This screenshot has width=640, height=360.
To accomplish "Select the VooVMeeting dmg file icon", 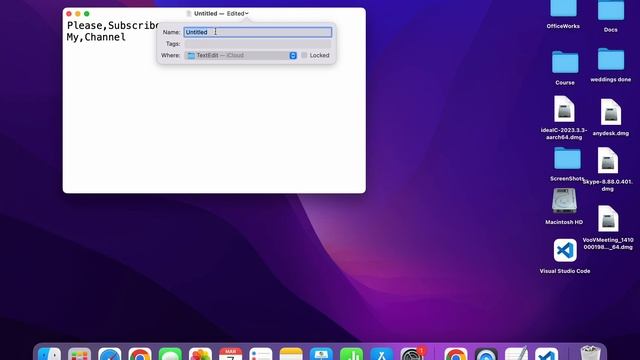I will [x=608, y=219].
